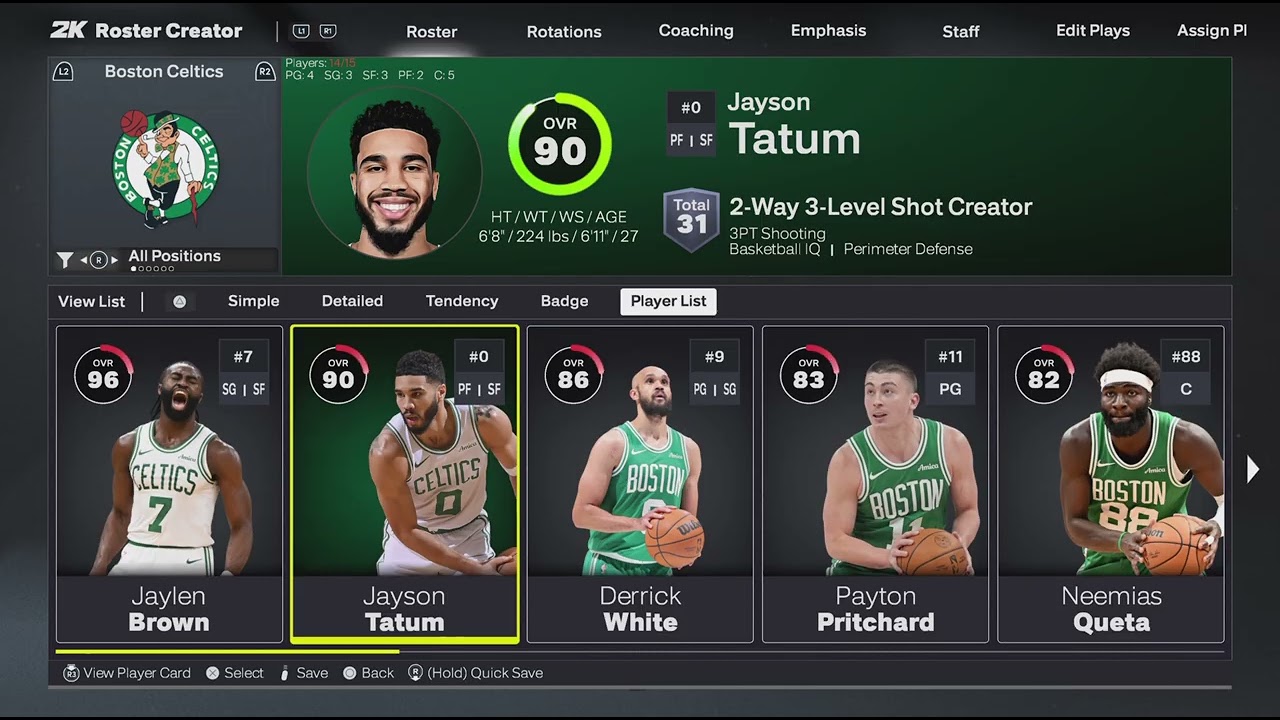Open the Roster tab

pos(432,31)
